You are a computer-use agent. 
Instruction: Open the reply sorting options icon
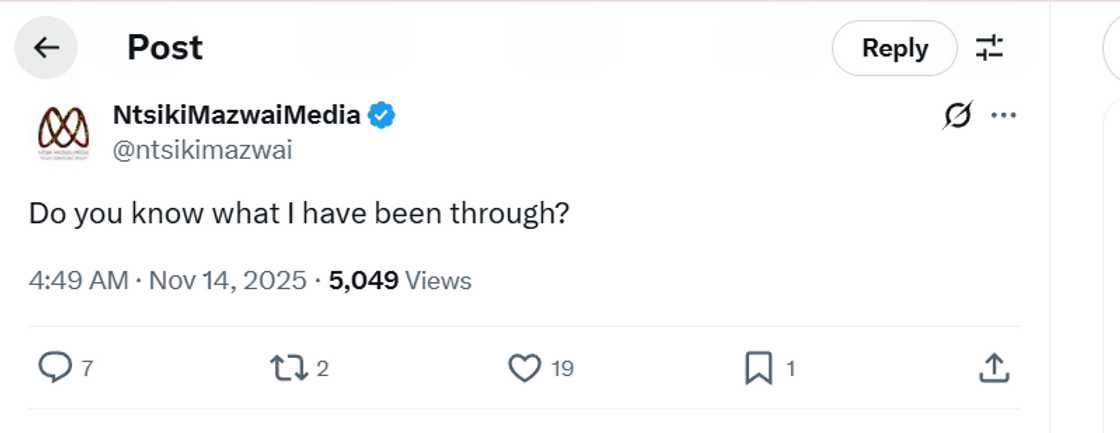point(989,48)
